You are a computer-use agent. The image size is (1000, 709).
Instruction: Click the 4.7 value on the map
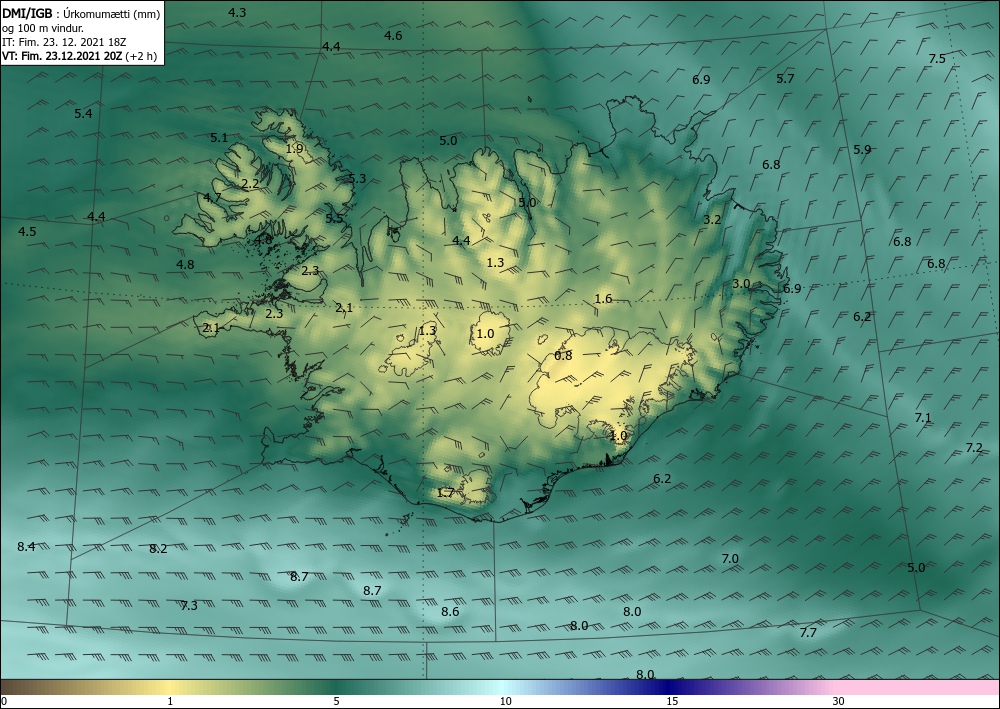[212, 197]
